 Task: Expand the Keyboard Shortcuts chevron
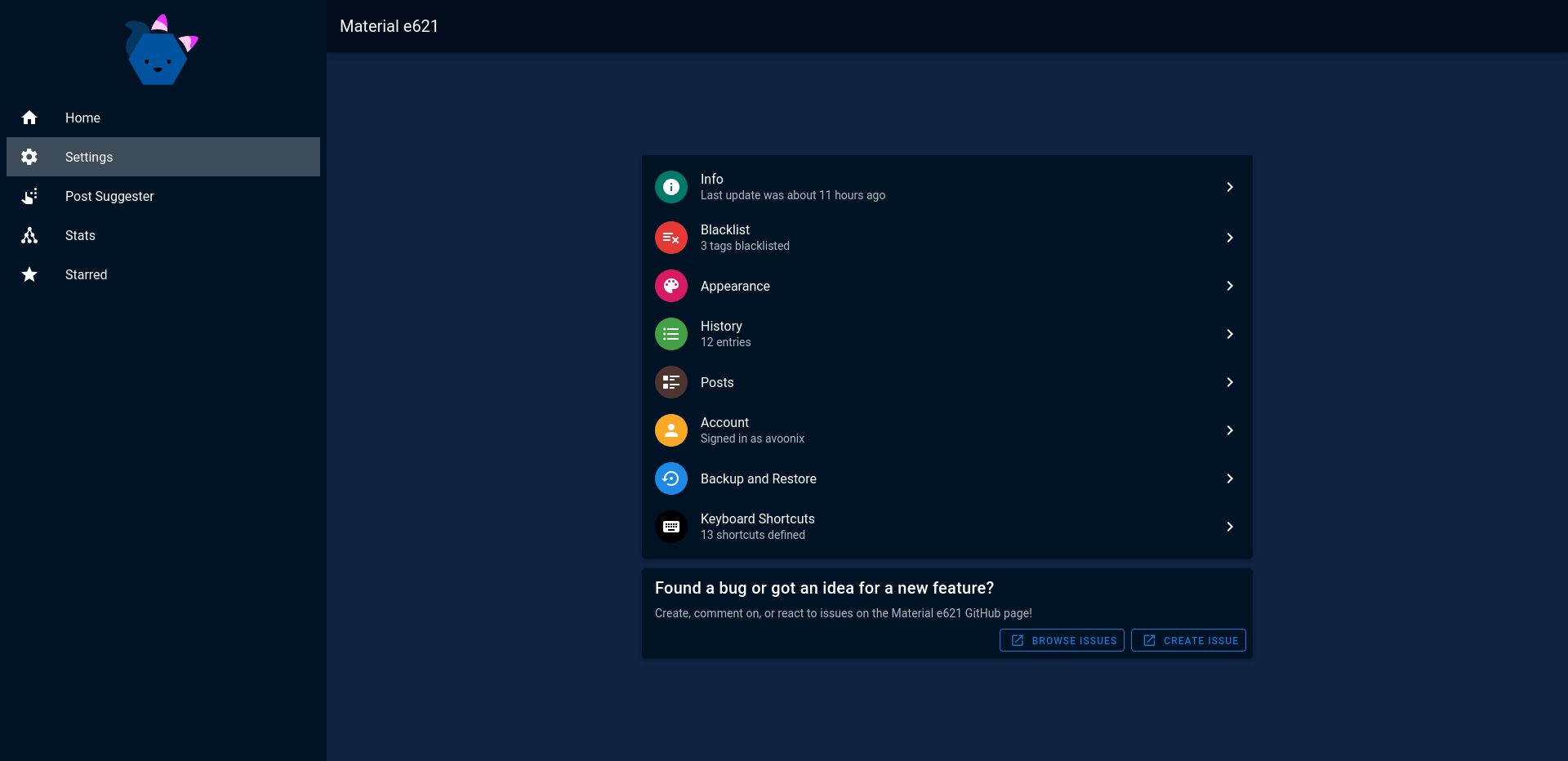(1230, 527)
